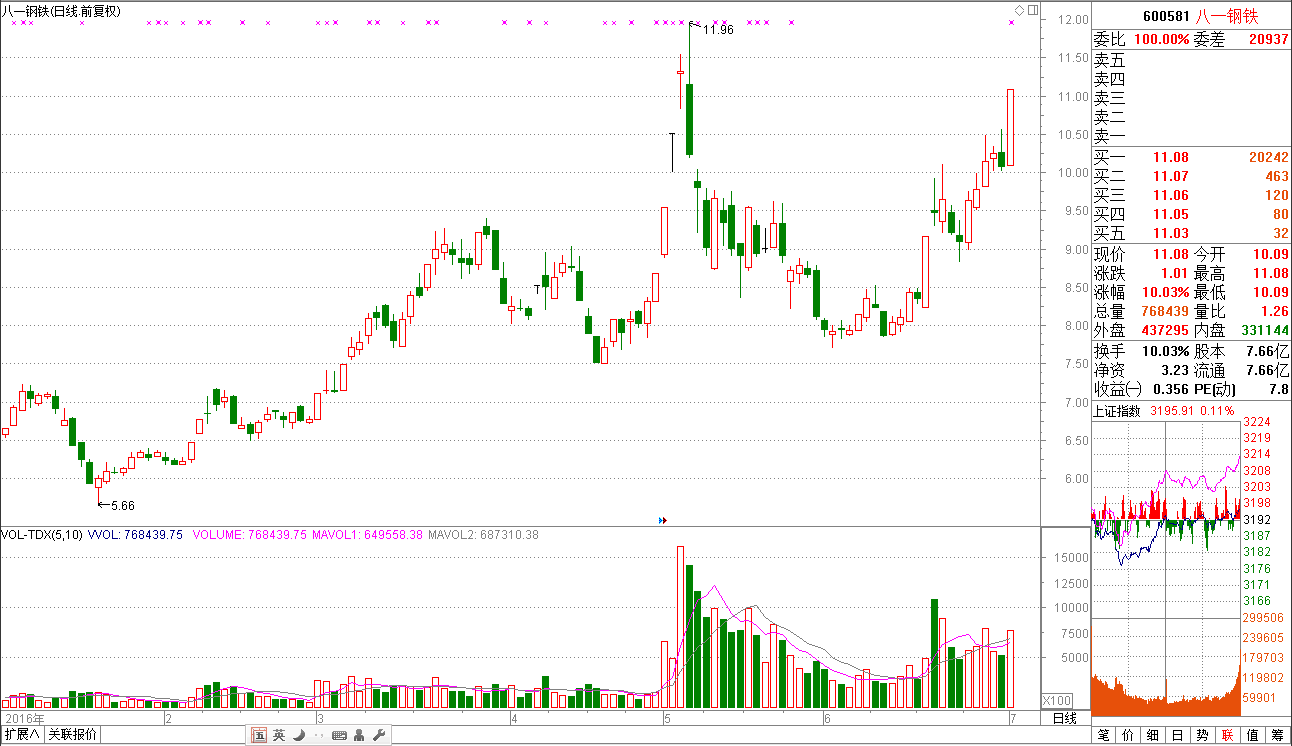
Task: Click the 总量 768439 total volume
Action: click(x=1166, y=312)
